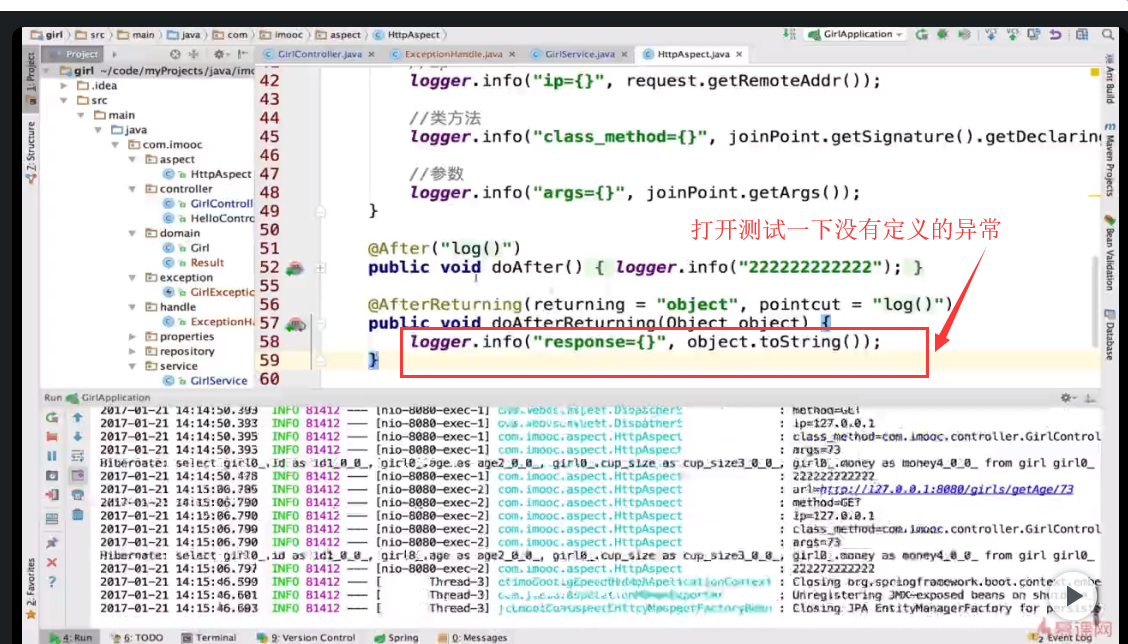Click scroll-from-source icon in Project panel header
Screen dimensions: 1128x644
click(x=175, y=54)
